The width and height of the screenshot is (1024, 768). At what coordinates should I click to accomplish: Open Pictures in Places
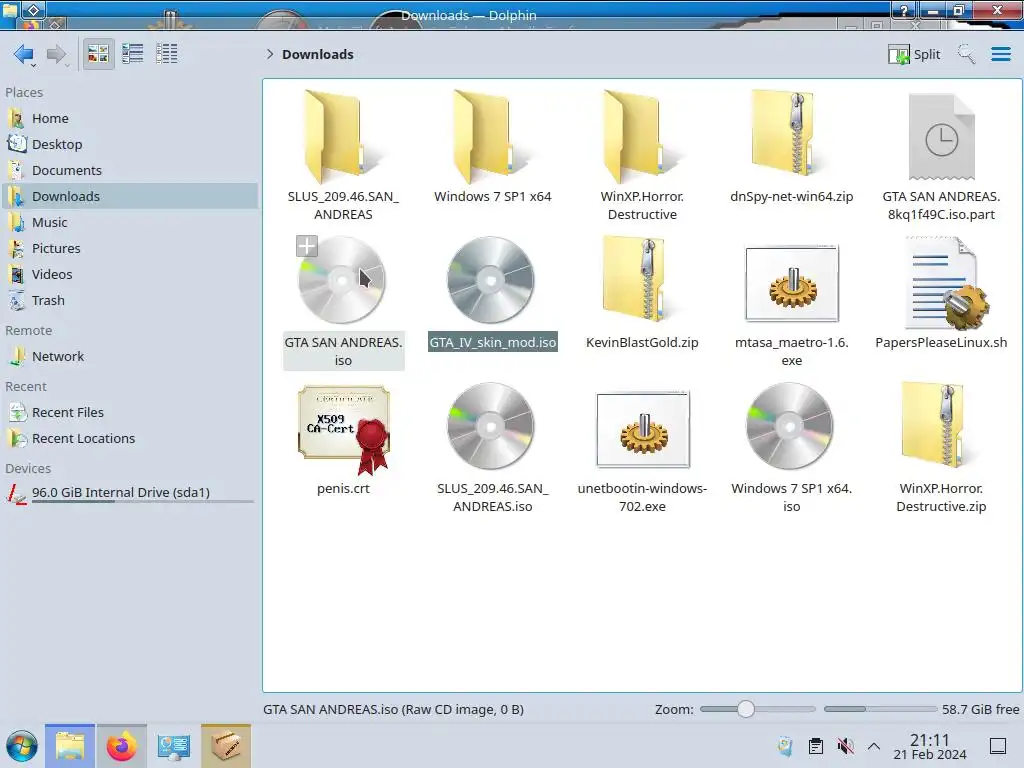[129, 249]
